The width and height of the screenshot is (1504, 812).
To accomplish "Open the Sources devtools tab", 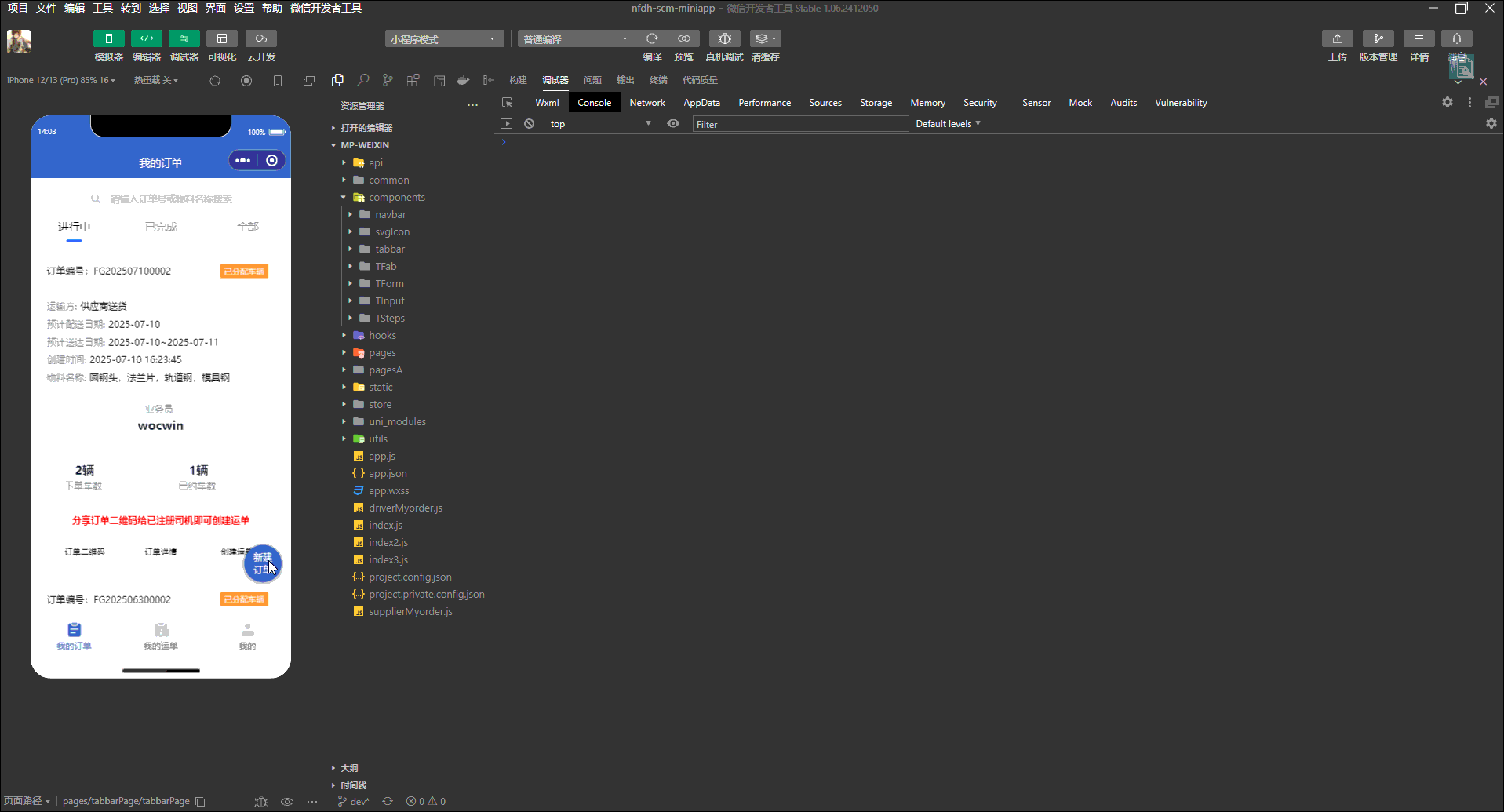I will pyautogui.click(x=825, y=103).
